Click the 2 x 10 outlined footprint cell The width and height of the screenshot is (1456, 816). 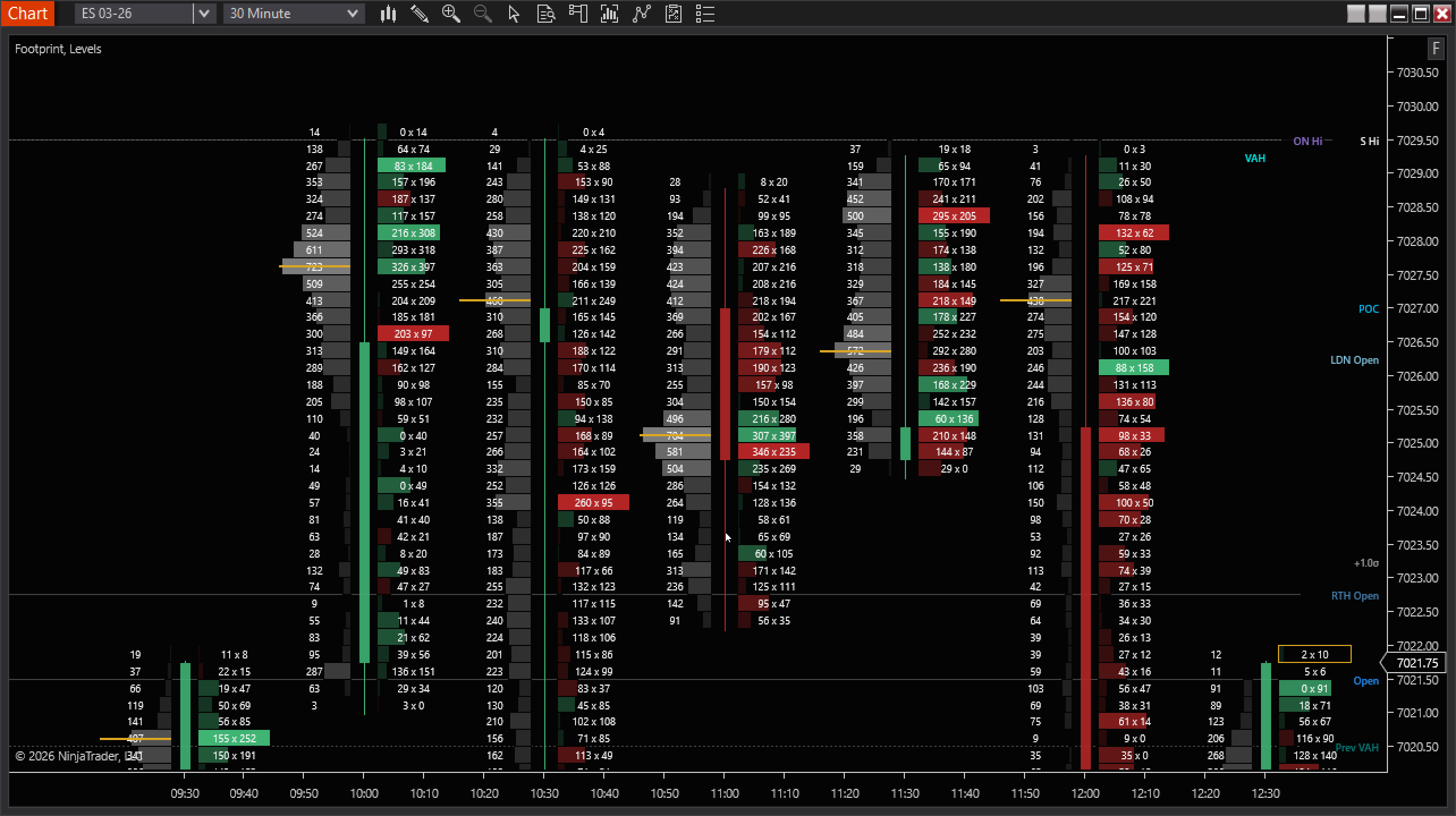point(1314,654)
